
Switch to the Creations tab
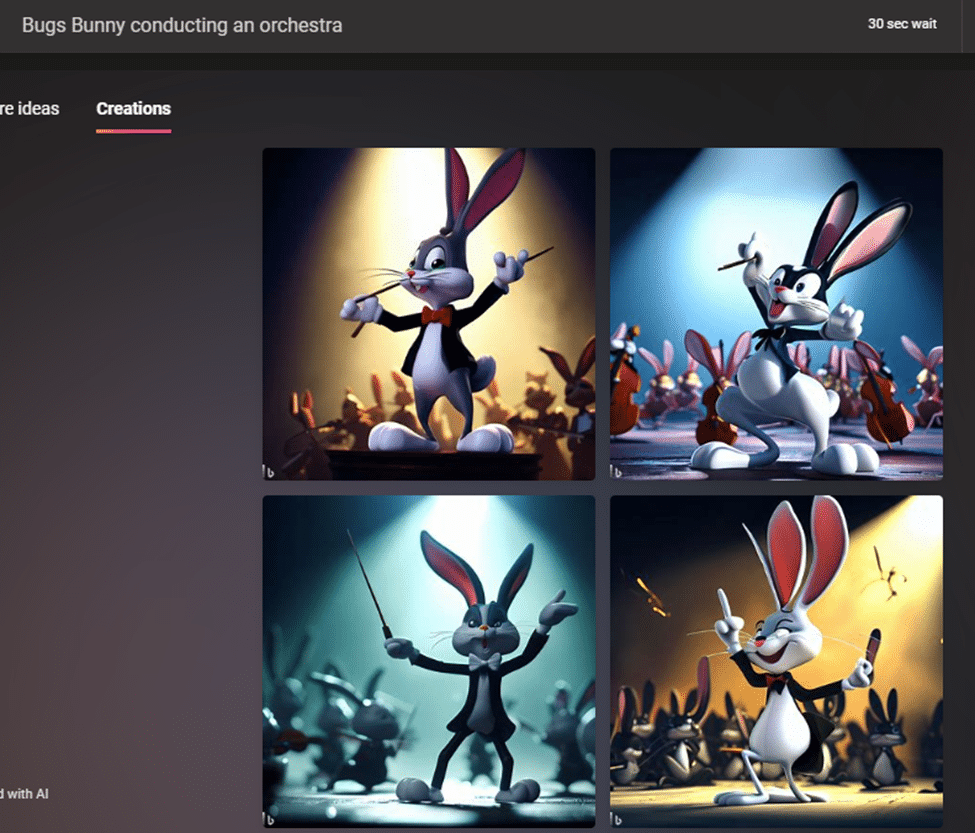133,109
